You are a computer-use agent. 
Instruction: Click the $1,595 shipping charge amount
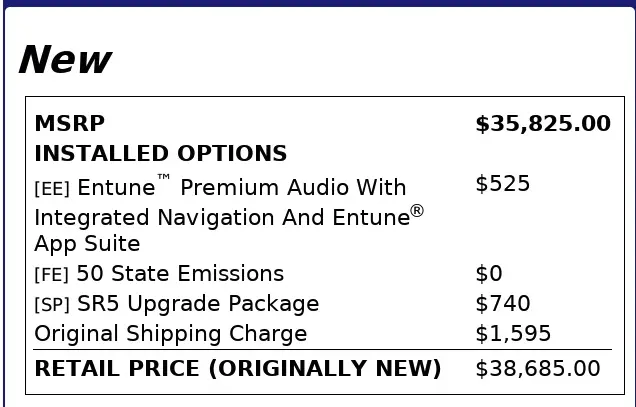point(512,334)
